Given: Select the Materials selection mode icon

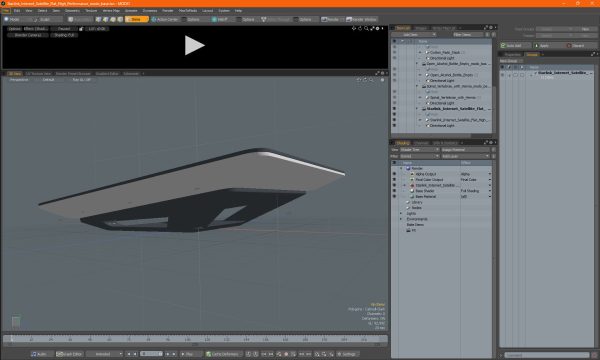Looking at the screenshot, I should [120, 19].
